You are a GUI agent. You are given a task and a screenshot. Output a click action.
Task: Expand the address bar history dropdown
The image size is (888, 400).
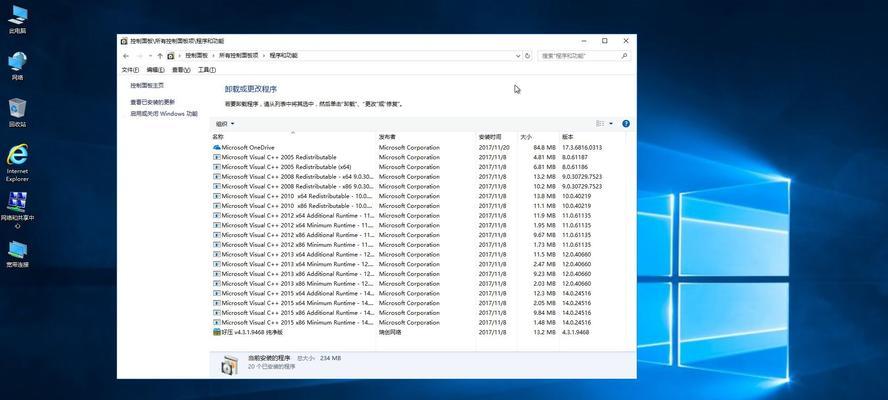[x=518, y=56]
